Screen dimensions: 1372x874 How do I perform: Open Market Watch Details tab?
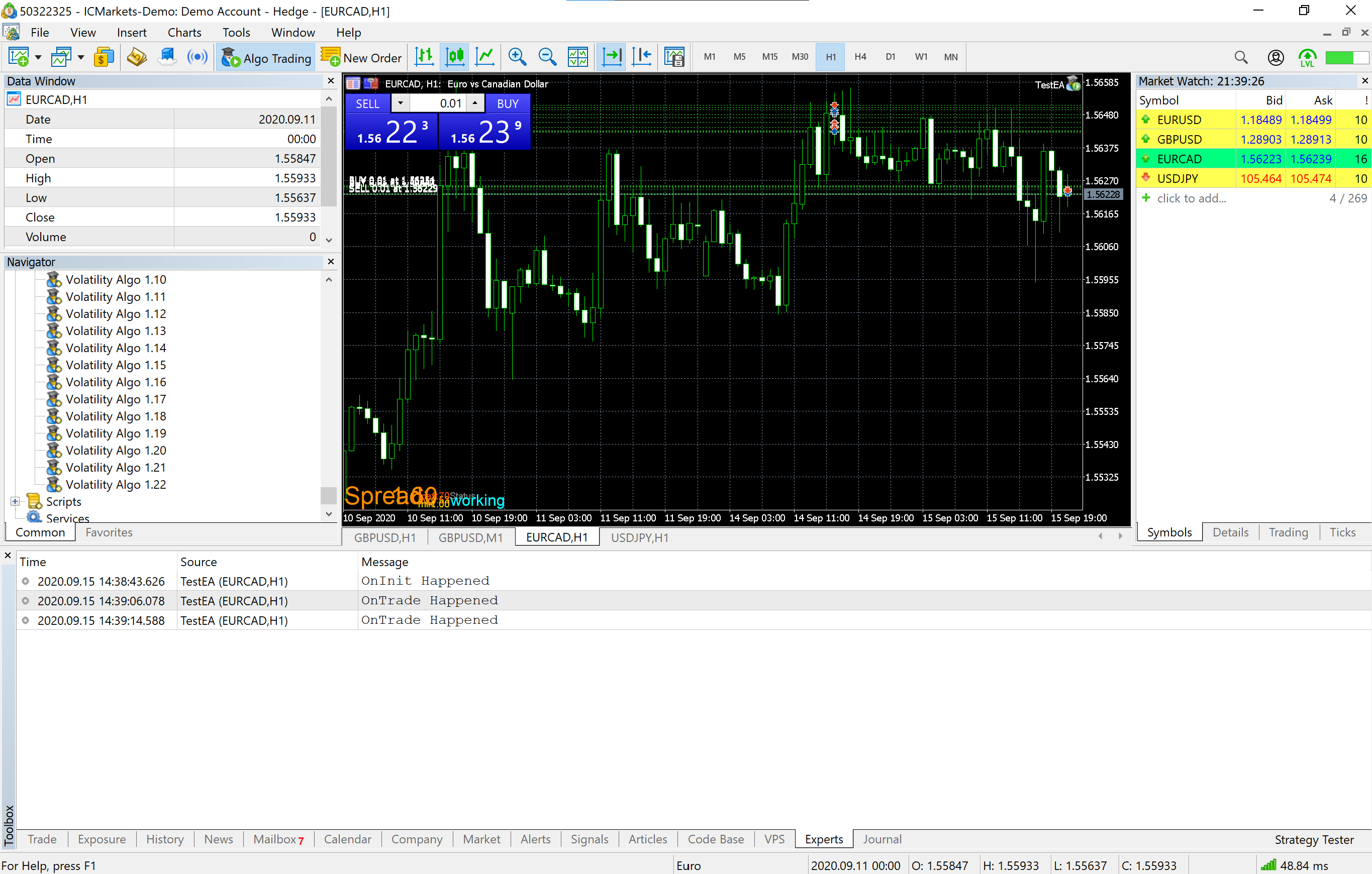(1230, 532)
